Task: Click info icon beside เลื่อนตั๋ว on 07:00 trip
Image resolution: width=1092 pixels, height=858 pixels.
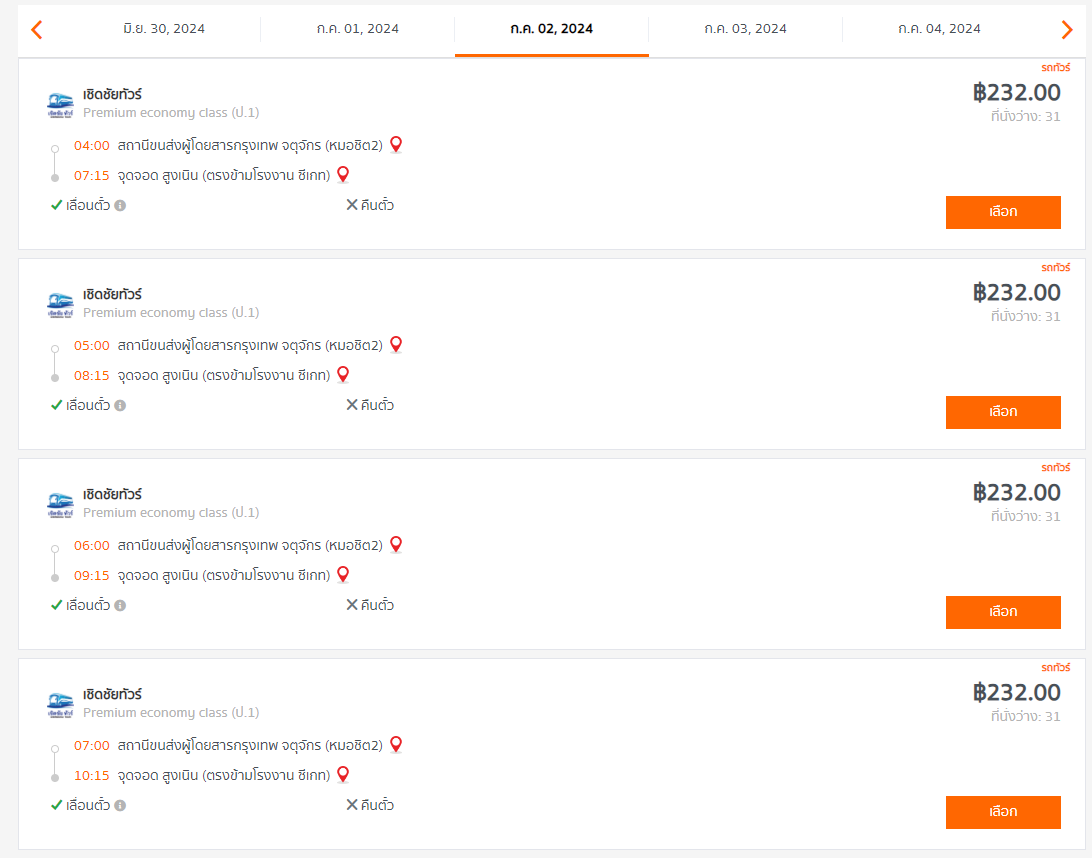Action: pyautogui.click(x=120, y=805)
